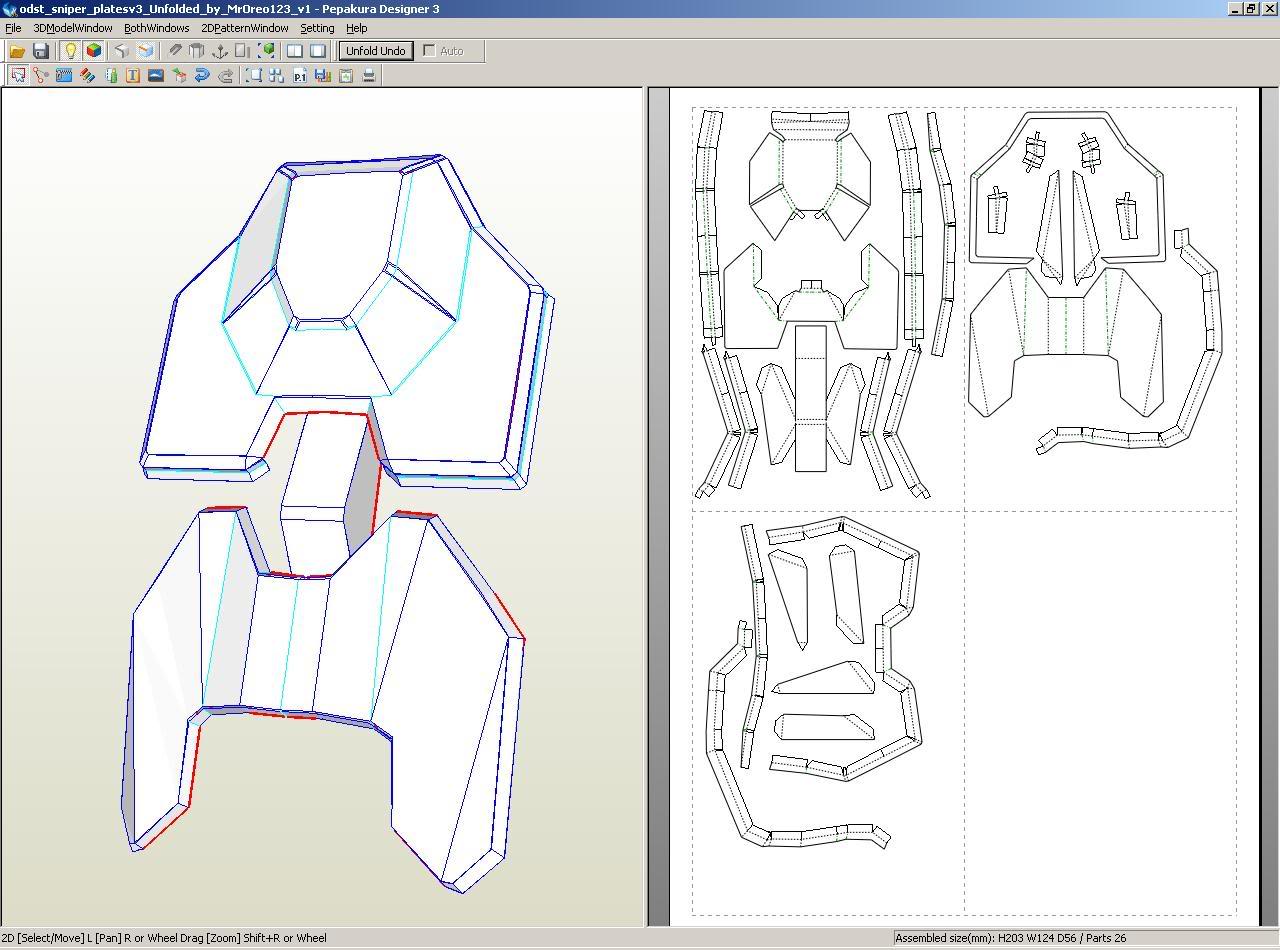Click the blue flap editing tool icon
The height and width of the screenshot is (950, 1280).
click(x=64, y=75)
